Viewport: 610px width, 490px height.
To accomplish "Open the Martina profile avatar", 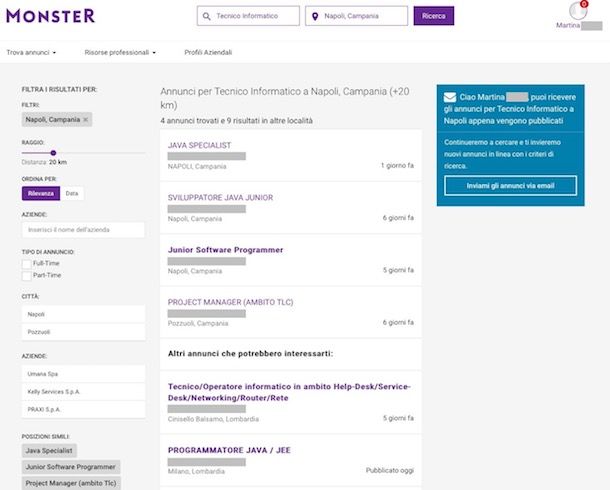I will [578, 11].
